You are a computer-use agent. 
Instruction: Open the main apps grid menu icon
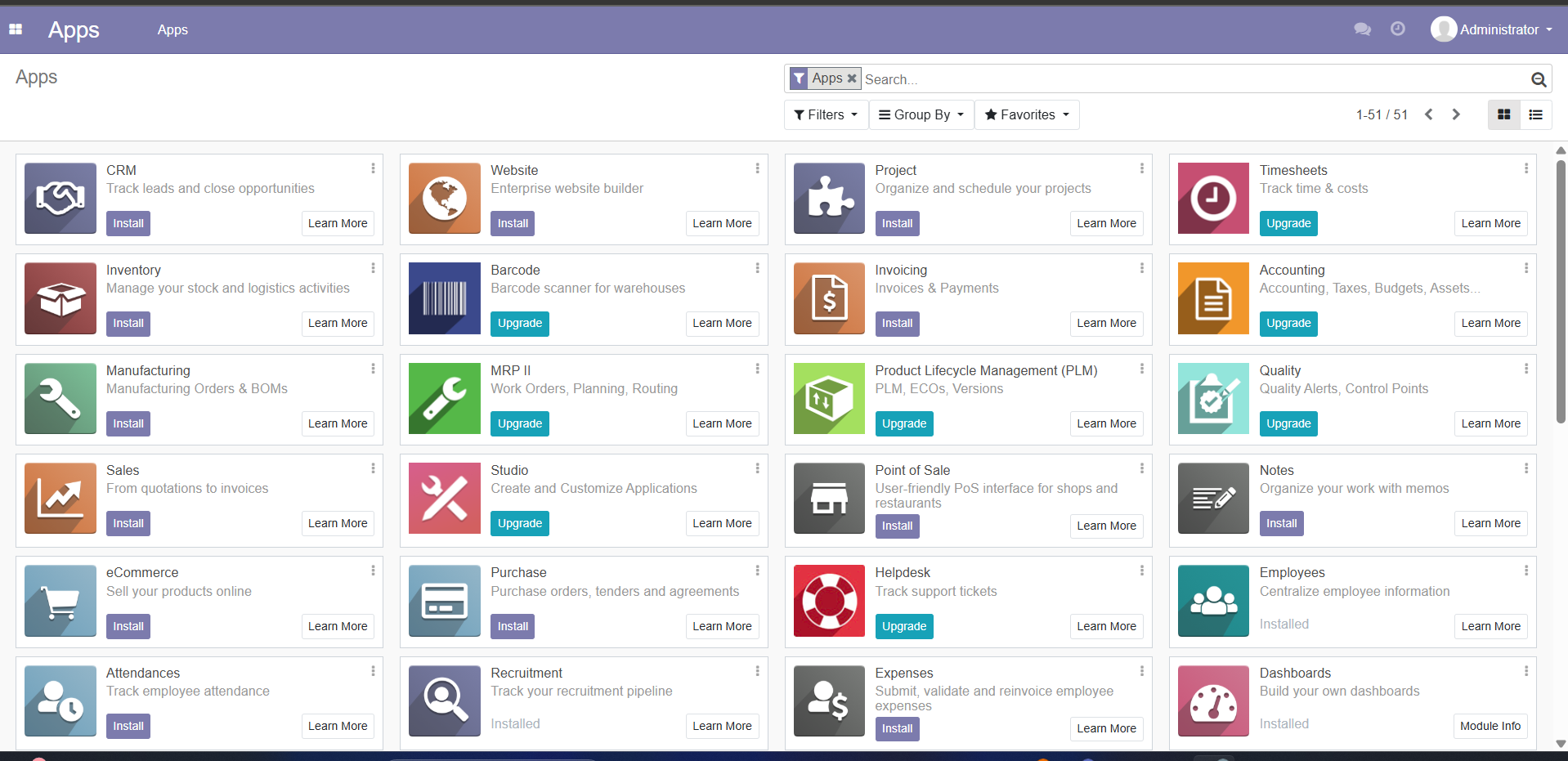(x=16, y=29)
